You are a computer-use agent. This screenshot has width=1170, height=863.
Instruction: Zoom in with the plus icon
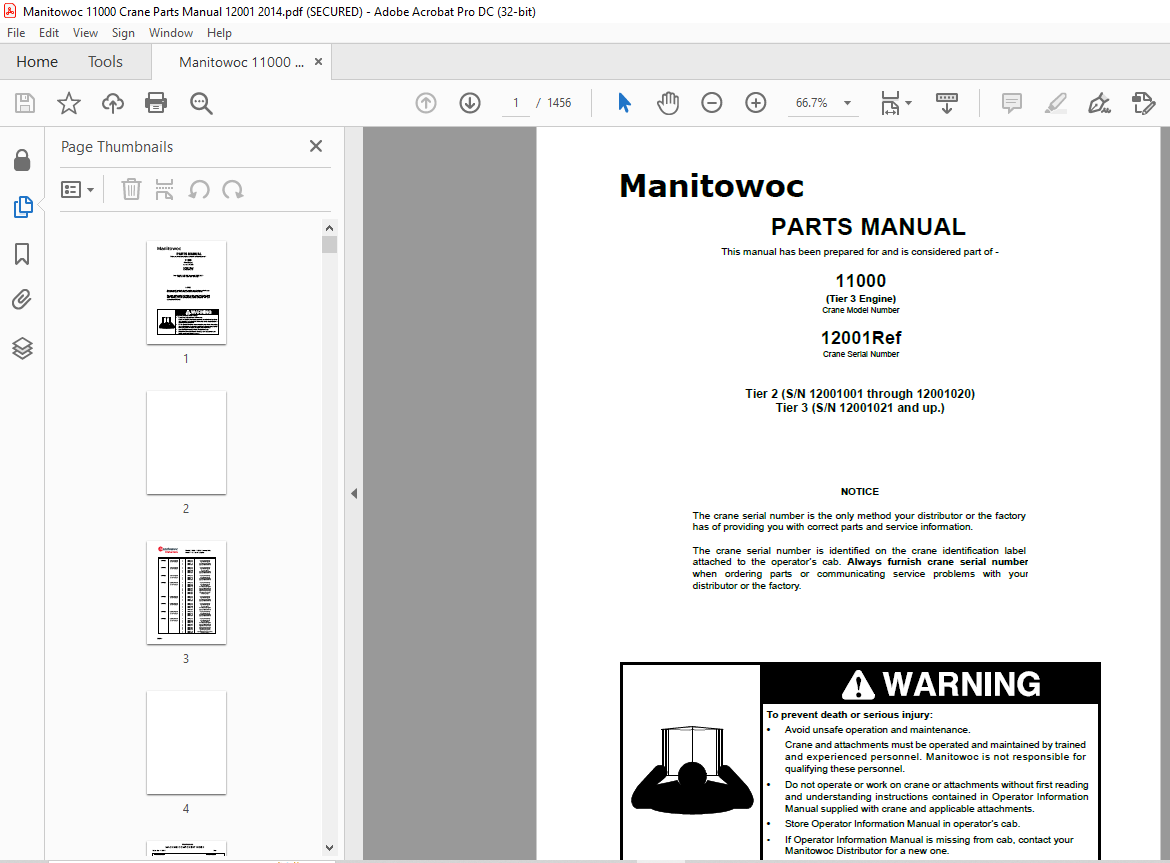[x=756, y=103]
